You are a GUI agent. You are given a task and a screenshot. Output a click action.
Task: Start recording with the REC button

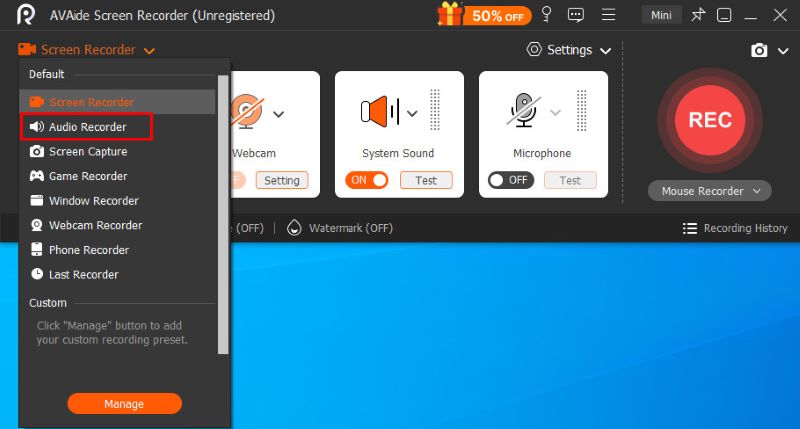pyautogui.click(x=710, y=120)
